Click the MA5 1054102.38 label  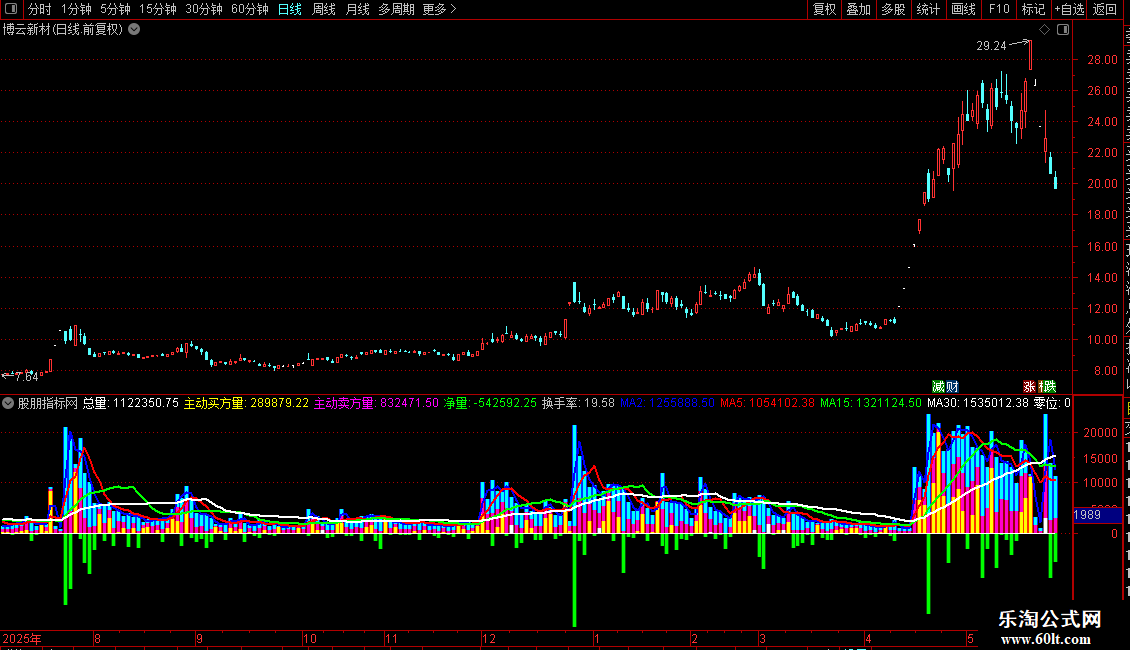point(767,404)
